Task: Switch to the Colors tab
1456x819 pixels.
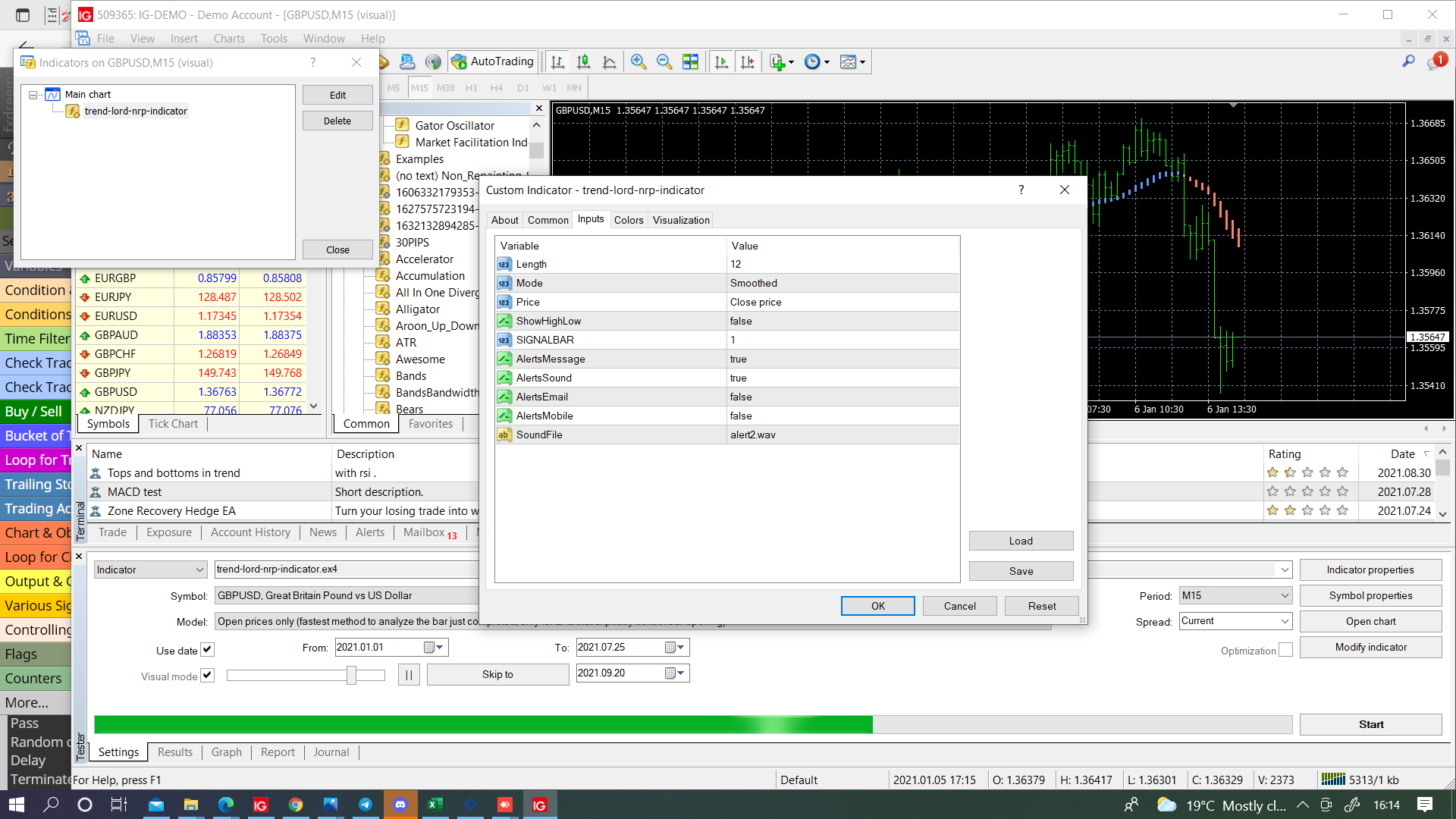Action: pyautogui.click(x=629, y=220)
